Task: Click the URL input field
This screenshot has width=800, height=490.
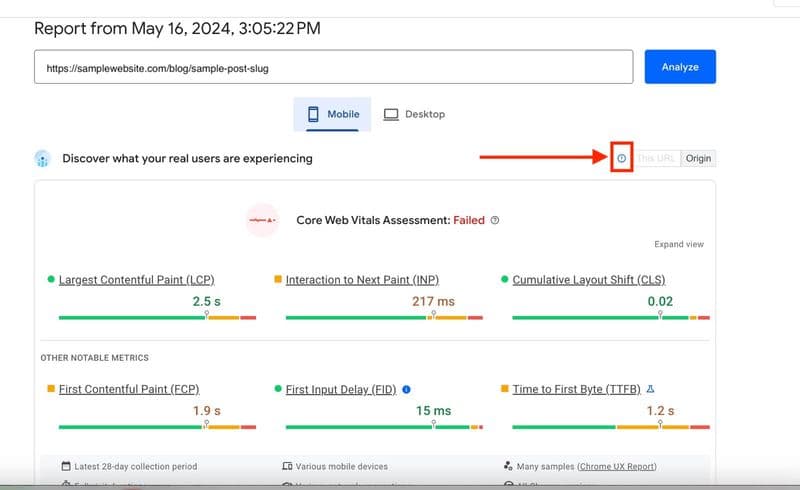Action: tap(334, 67)
